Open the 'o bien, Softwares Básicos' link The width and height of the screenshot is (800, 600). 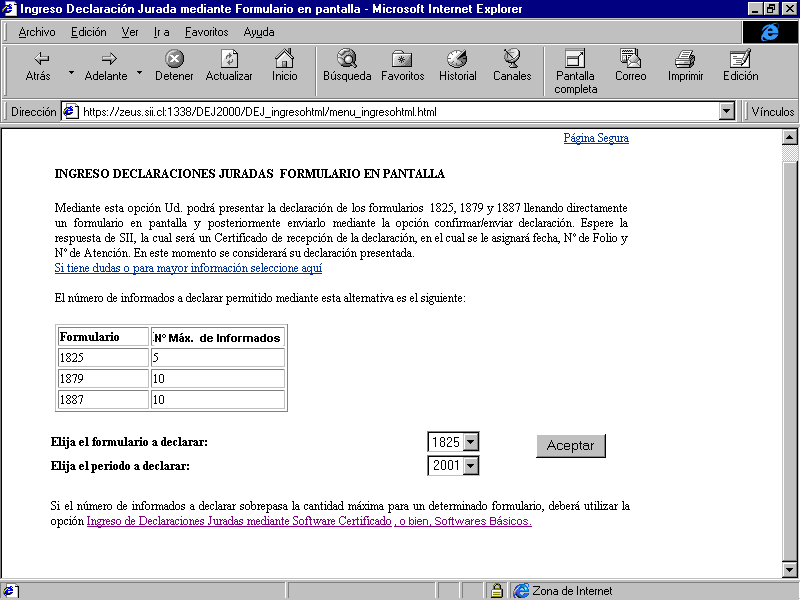point(463,521)
